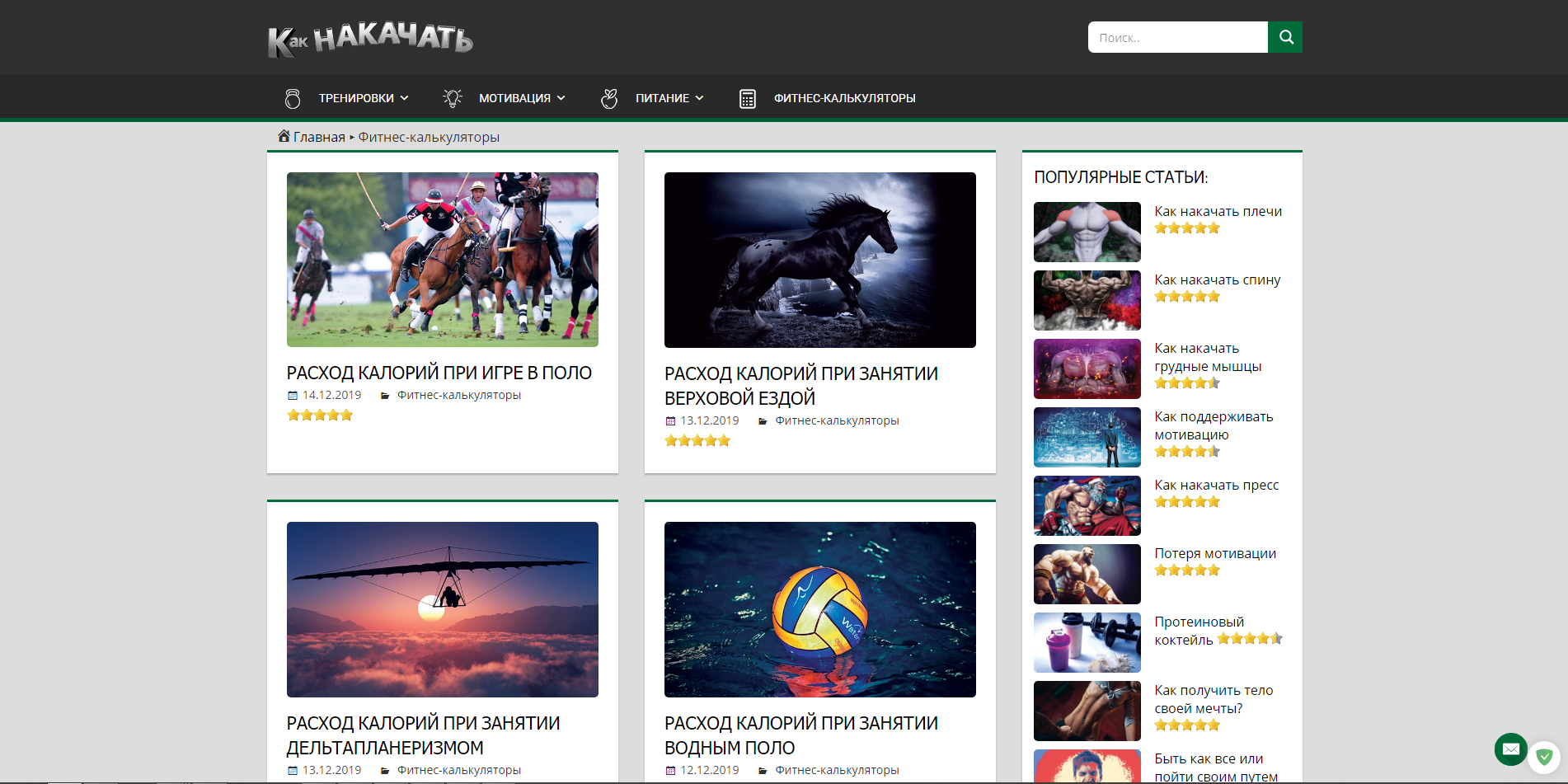Viewport: 1568px width, 784px height.
Task: Click the apple icon beside Питание
Action: point(609,98)
